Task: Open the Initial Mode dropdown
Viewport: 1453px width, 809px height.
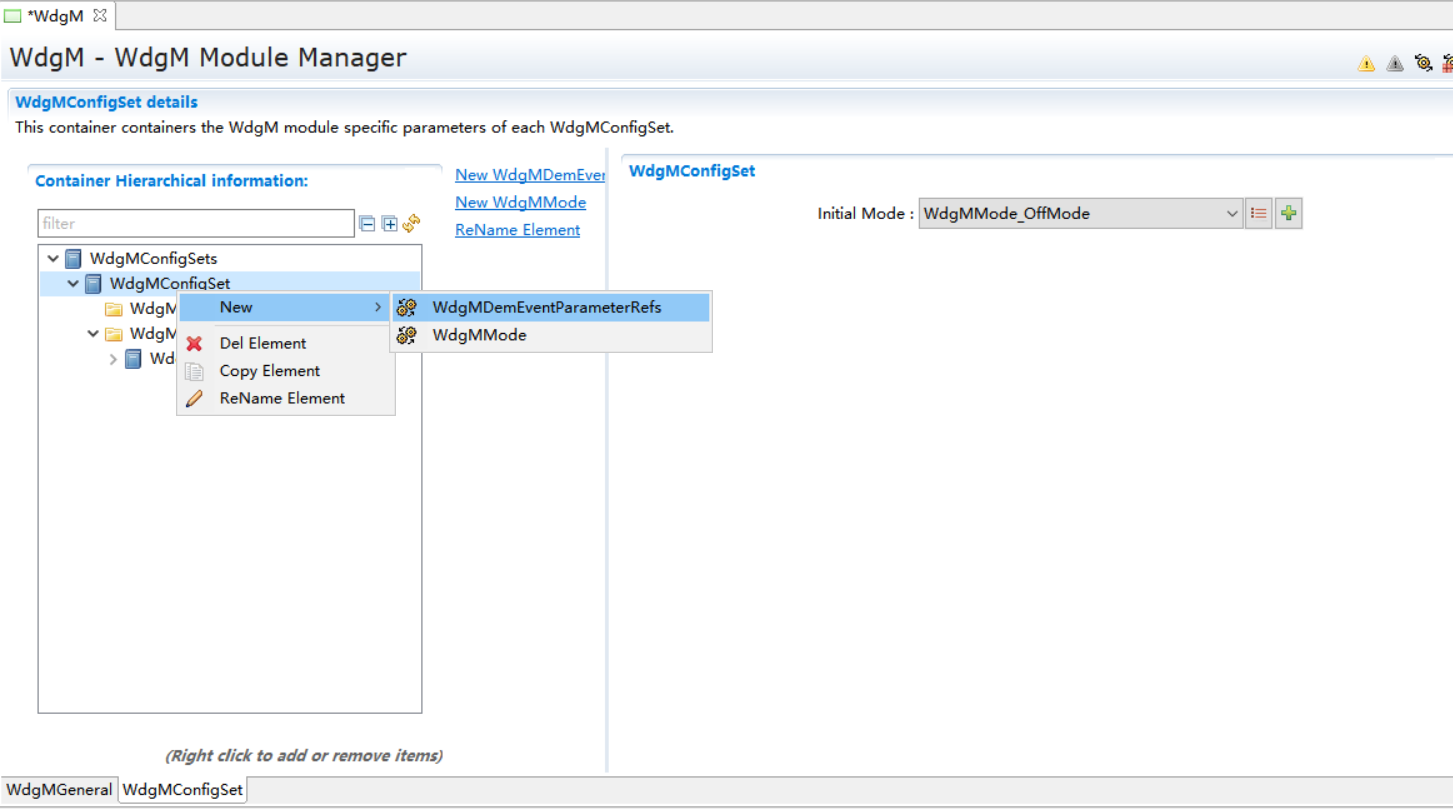Action: 1232,214
